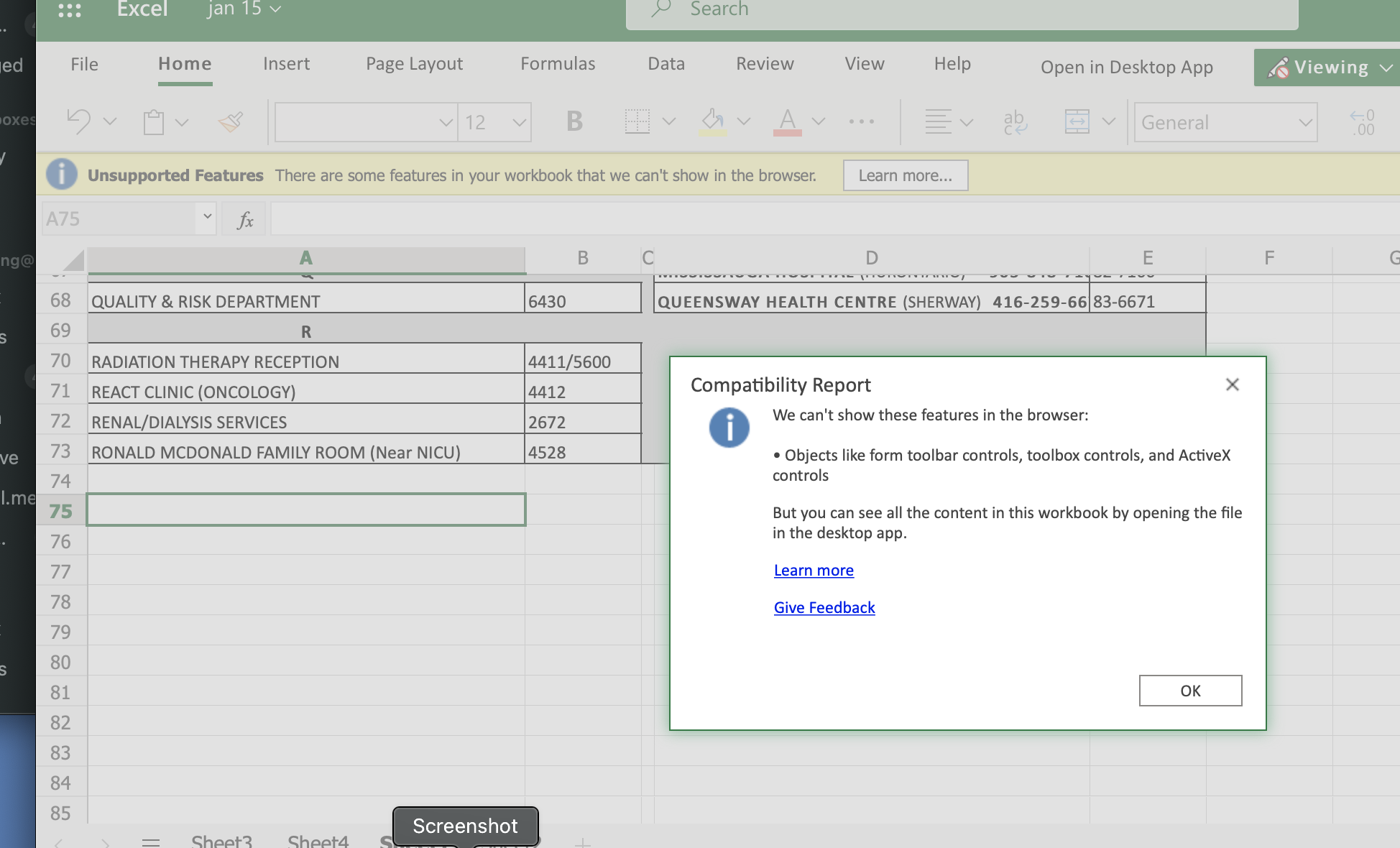
Task: Click Open in Desktop App
Action: tap(1126, 67)
